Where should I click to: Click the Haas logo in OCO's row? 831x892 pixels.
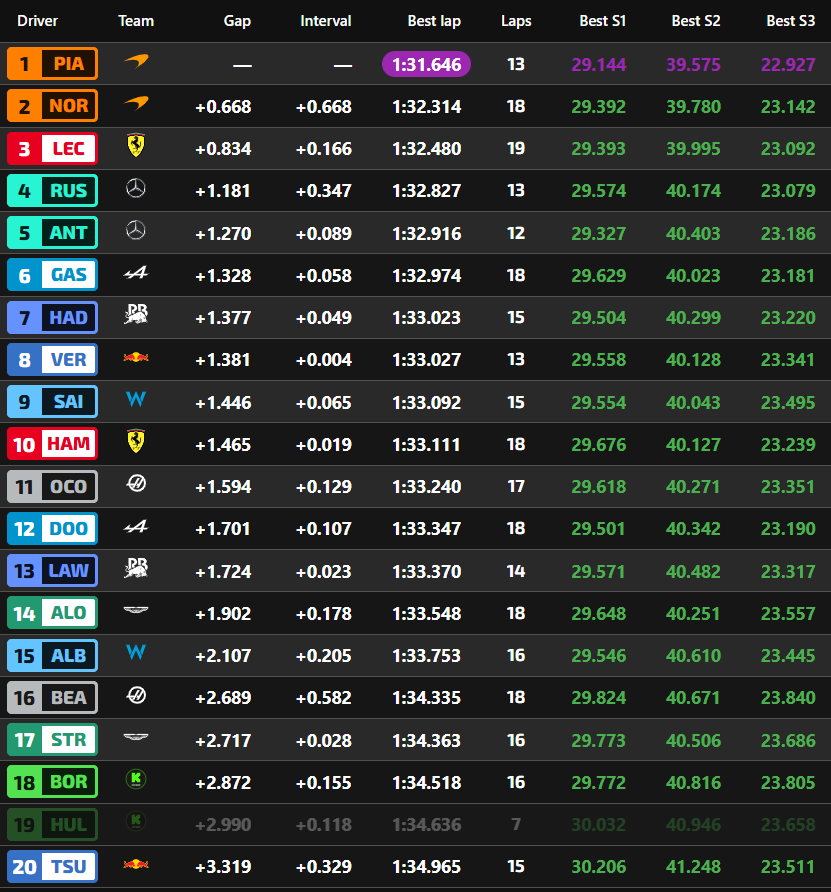click(x=136, y=484)
